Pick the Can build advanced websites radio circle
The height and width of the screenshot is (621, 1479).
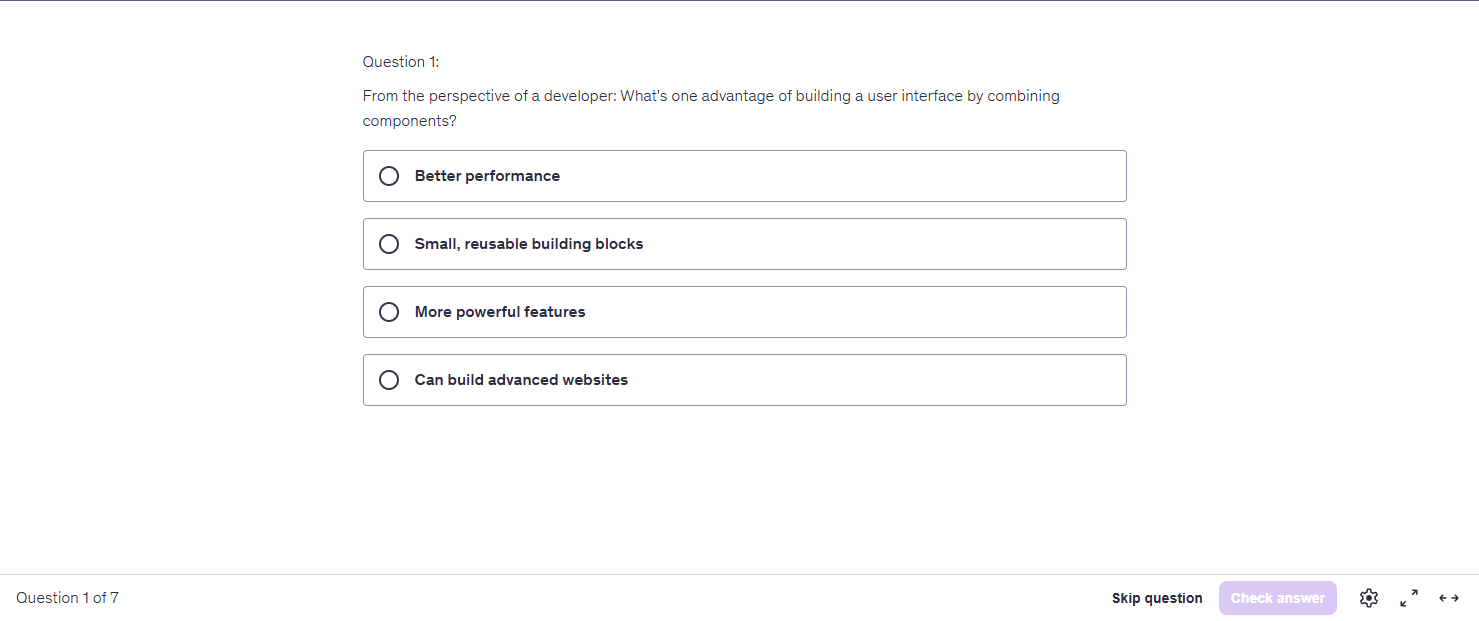pyautogui.click(x=389, y=380)
